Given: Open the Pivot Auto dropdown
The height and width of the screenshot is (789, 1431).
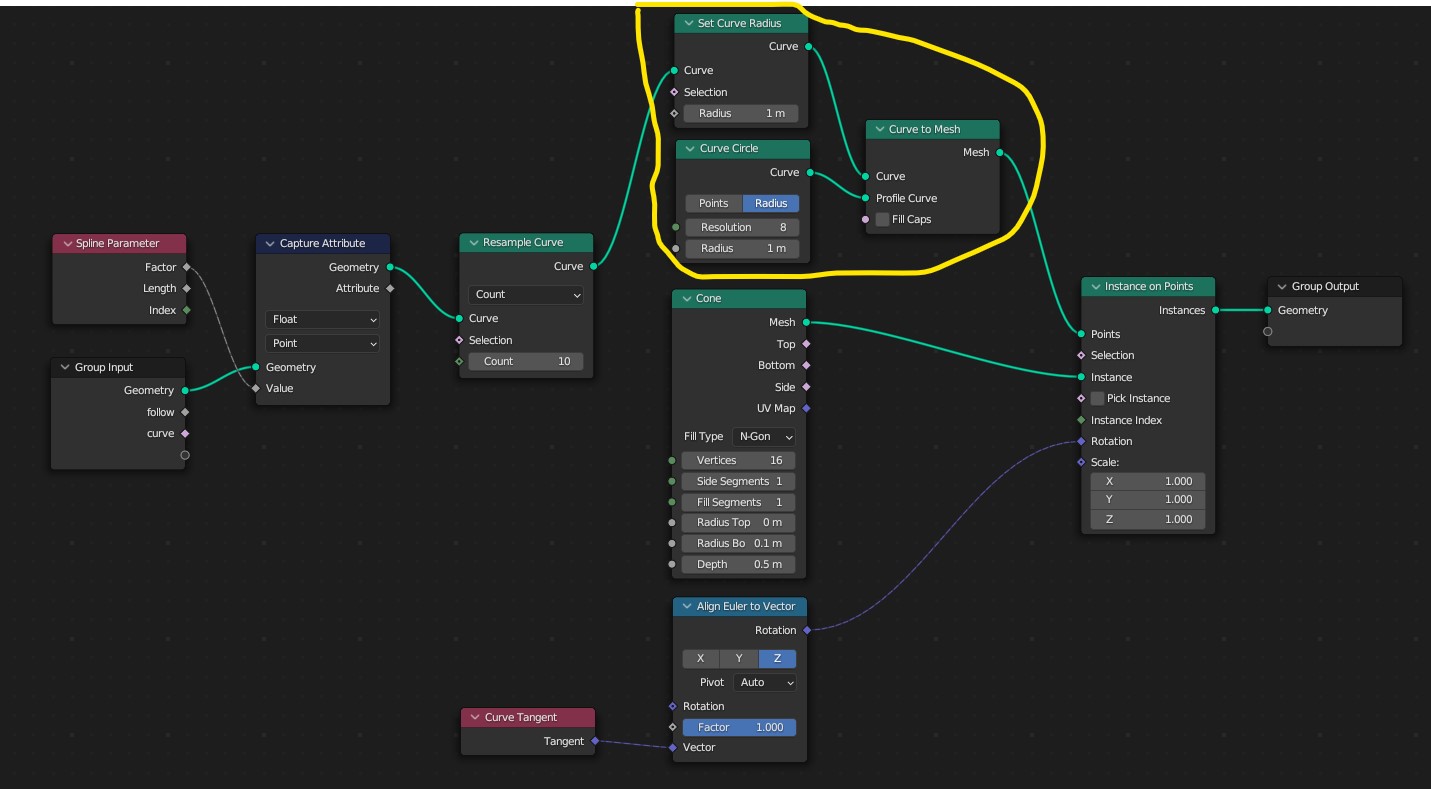Looking at the screenshot, I should (765, 682).
